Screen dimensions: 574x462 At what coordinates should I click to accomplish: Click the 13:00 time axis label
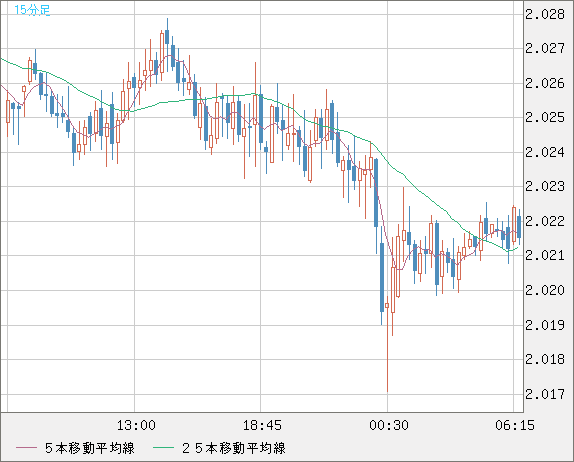coord(136,425)
